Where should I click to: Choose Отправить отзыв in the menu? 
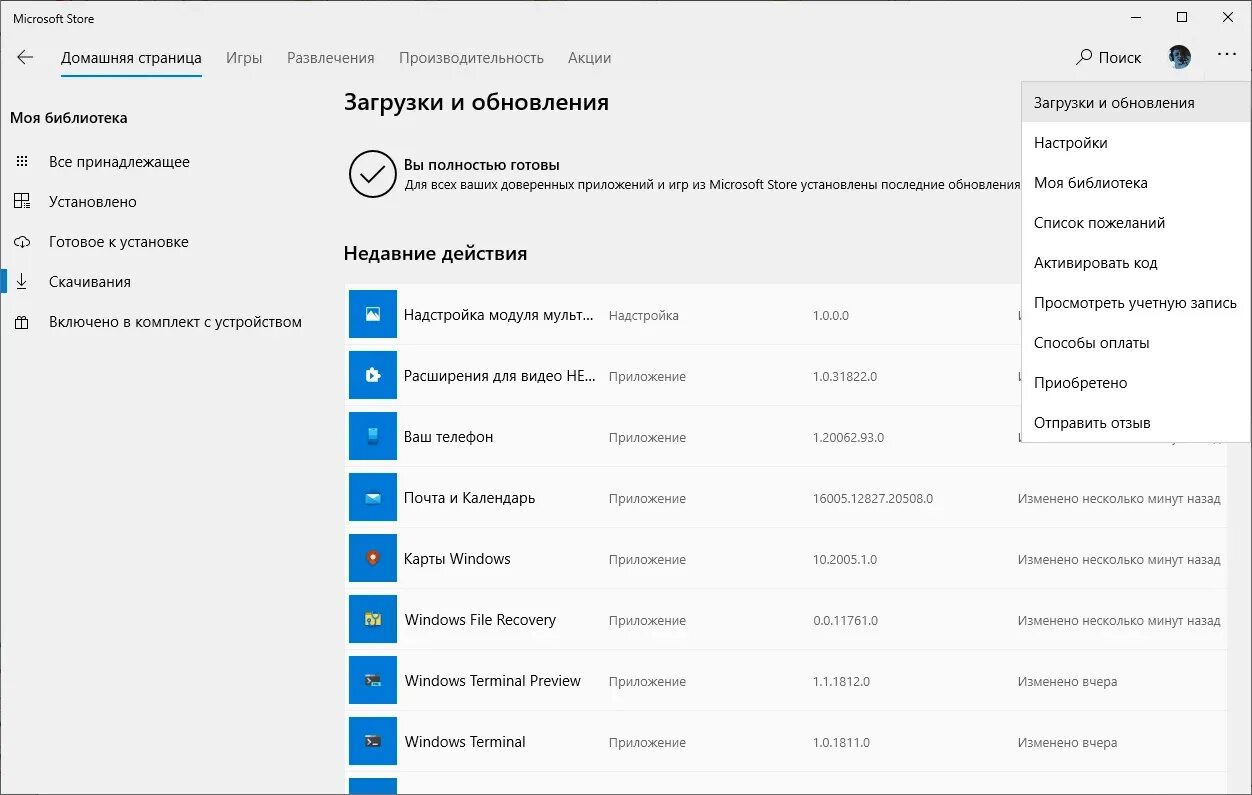pos(1136,422)
